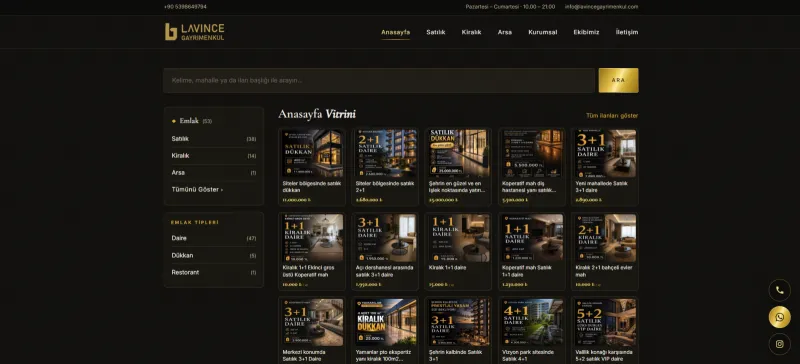Expand Tümünü Göster in sidebar
The width and height of the screenshot is (800, 364).
[197, 189]
